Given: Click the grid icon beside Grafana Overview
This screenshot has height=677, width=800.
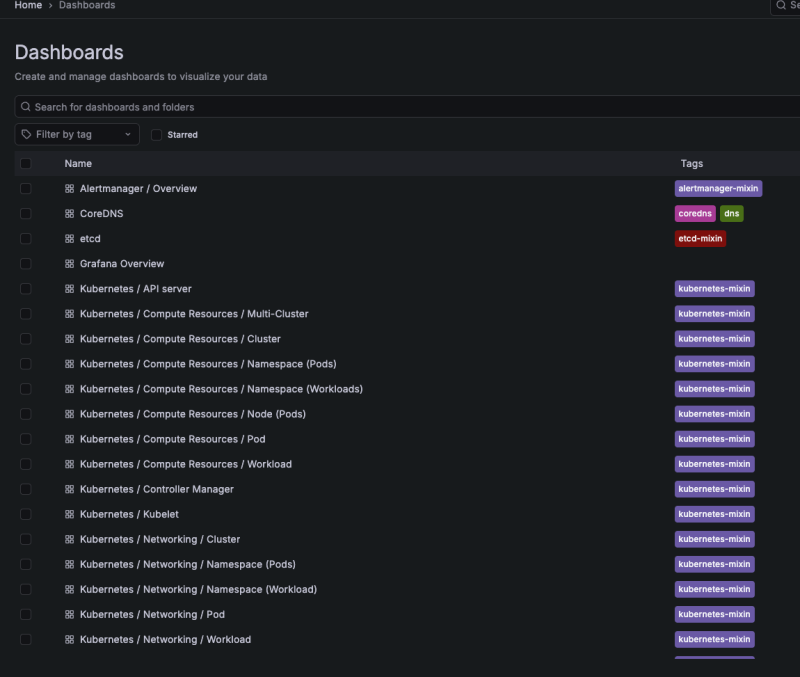Looking at the screenshot, I should pyautogui.click(x=70, y=264).
